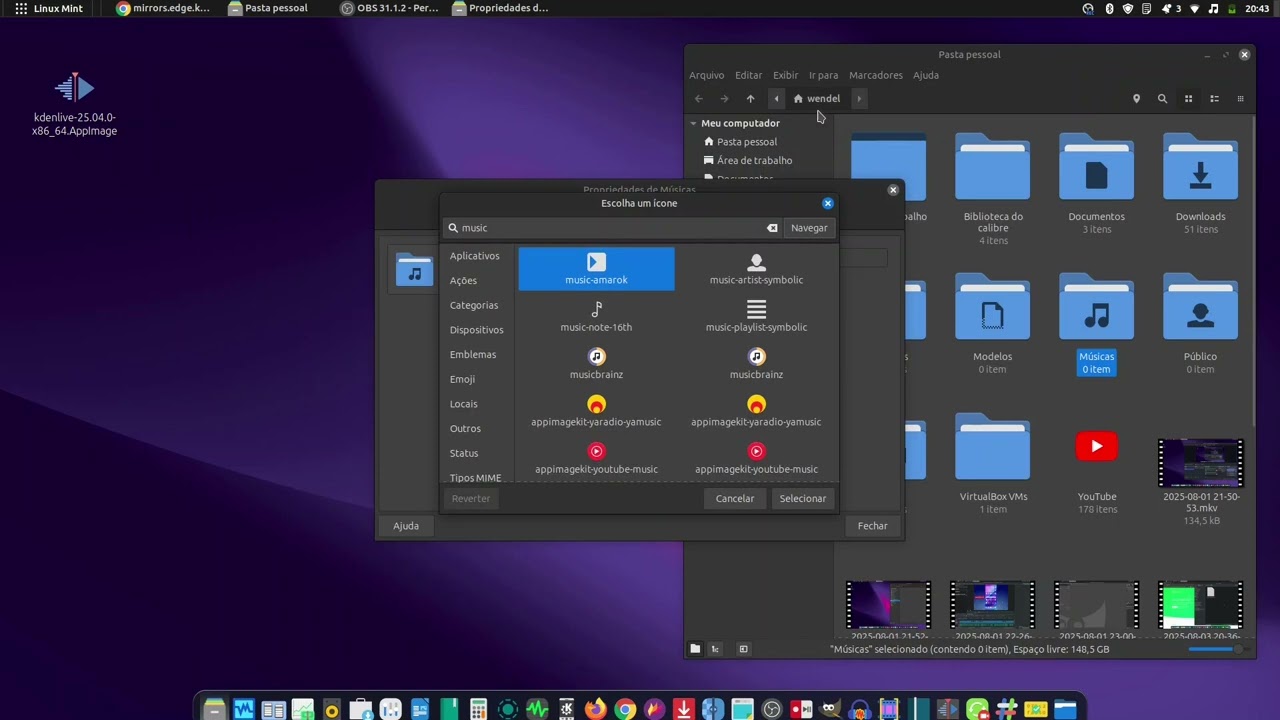
Task: Open the calculator from the dock
Action: (478, 710)
